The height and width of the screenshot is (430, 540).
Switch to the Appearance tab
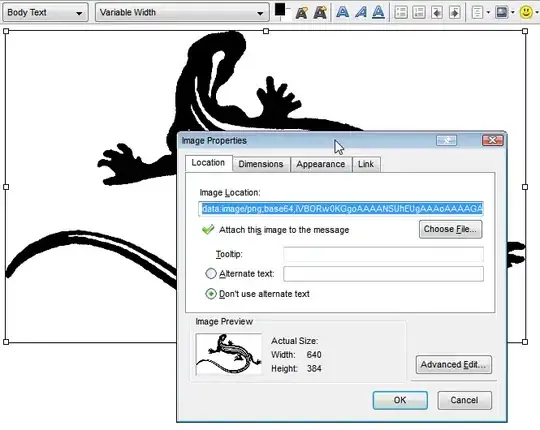321,164
